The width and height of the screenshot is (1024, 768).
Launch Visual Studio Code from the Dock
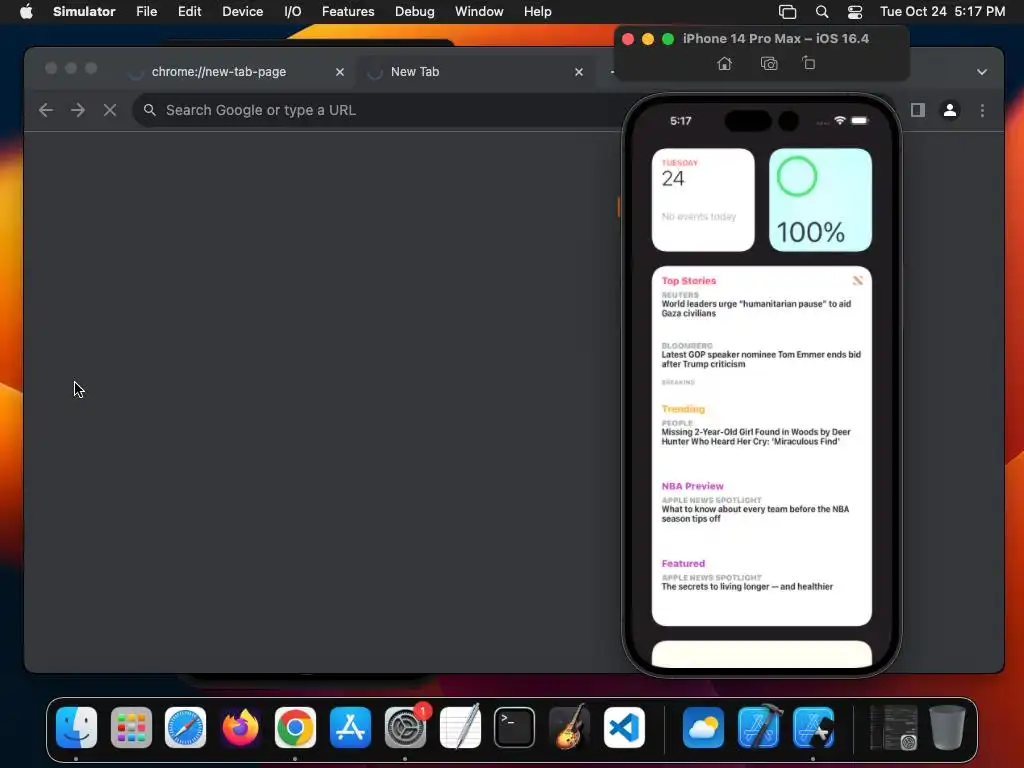click(624, 728)
